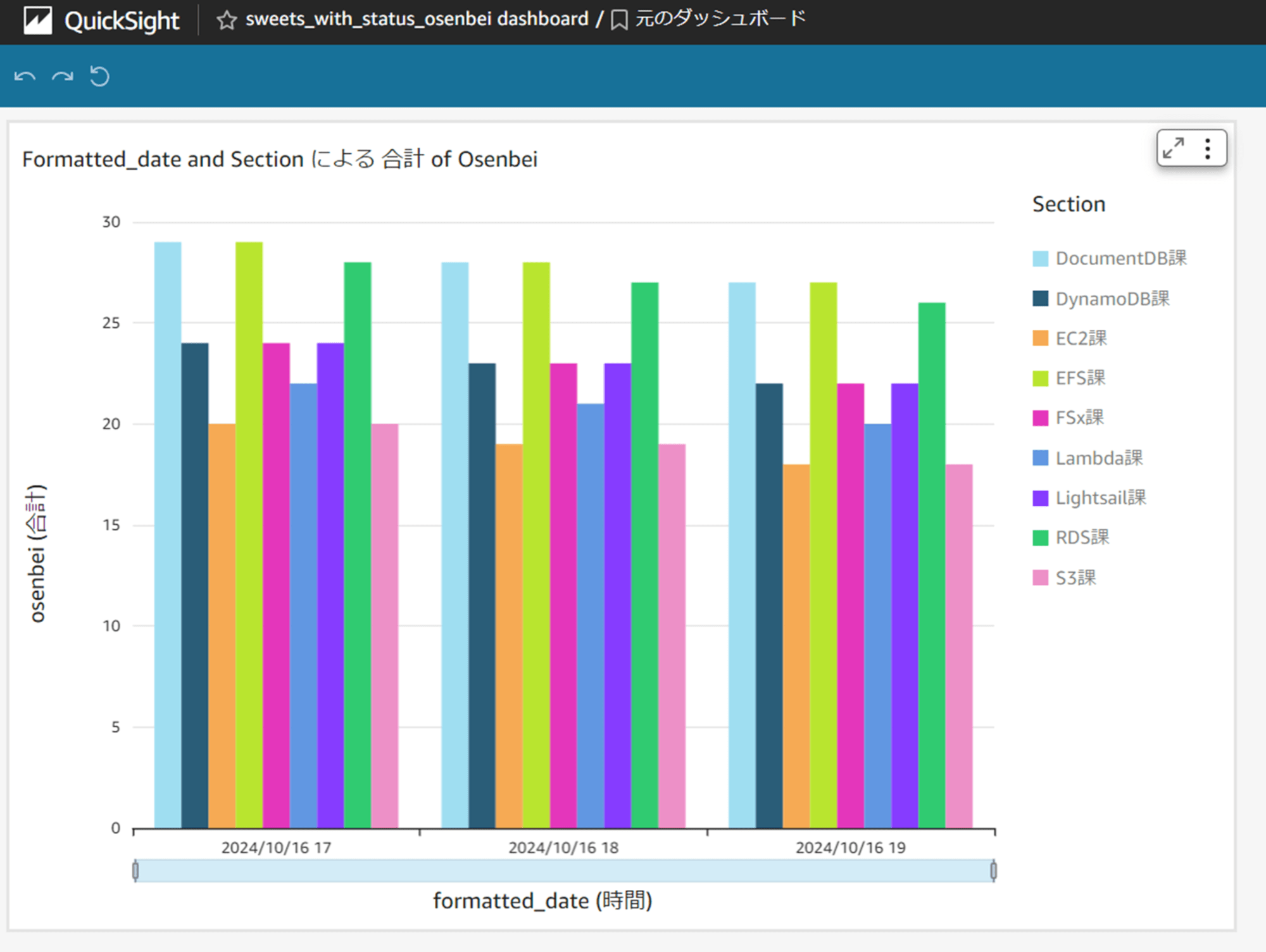Click the EFS課 legend label

[1080, 378]
